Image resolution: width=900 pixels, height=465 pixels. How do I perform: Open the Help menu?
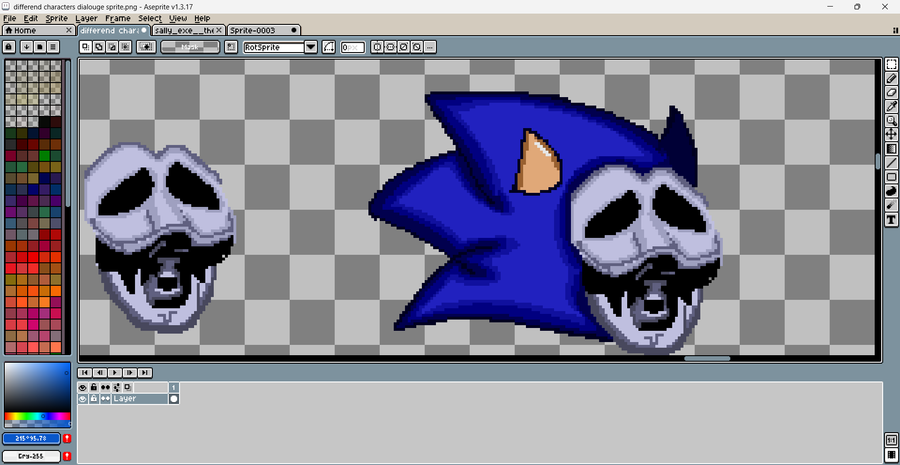pos(202,18)
